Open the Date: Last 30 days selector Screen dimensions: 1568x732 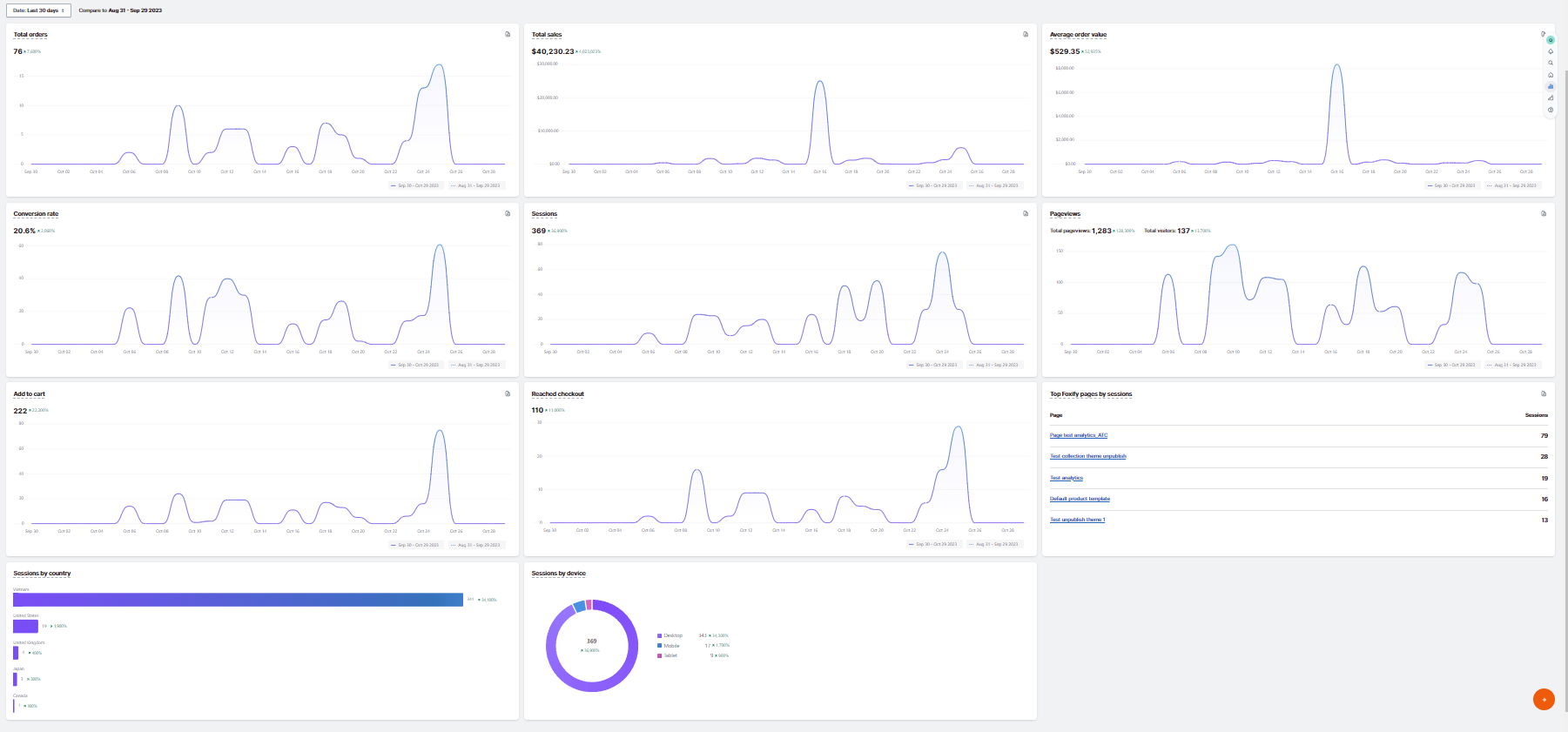[x=38, y=10]
